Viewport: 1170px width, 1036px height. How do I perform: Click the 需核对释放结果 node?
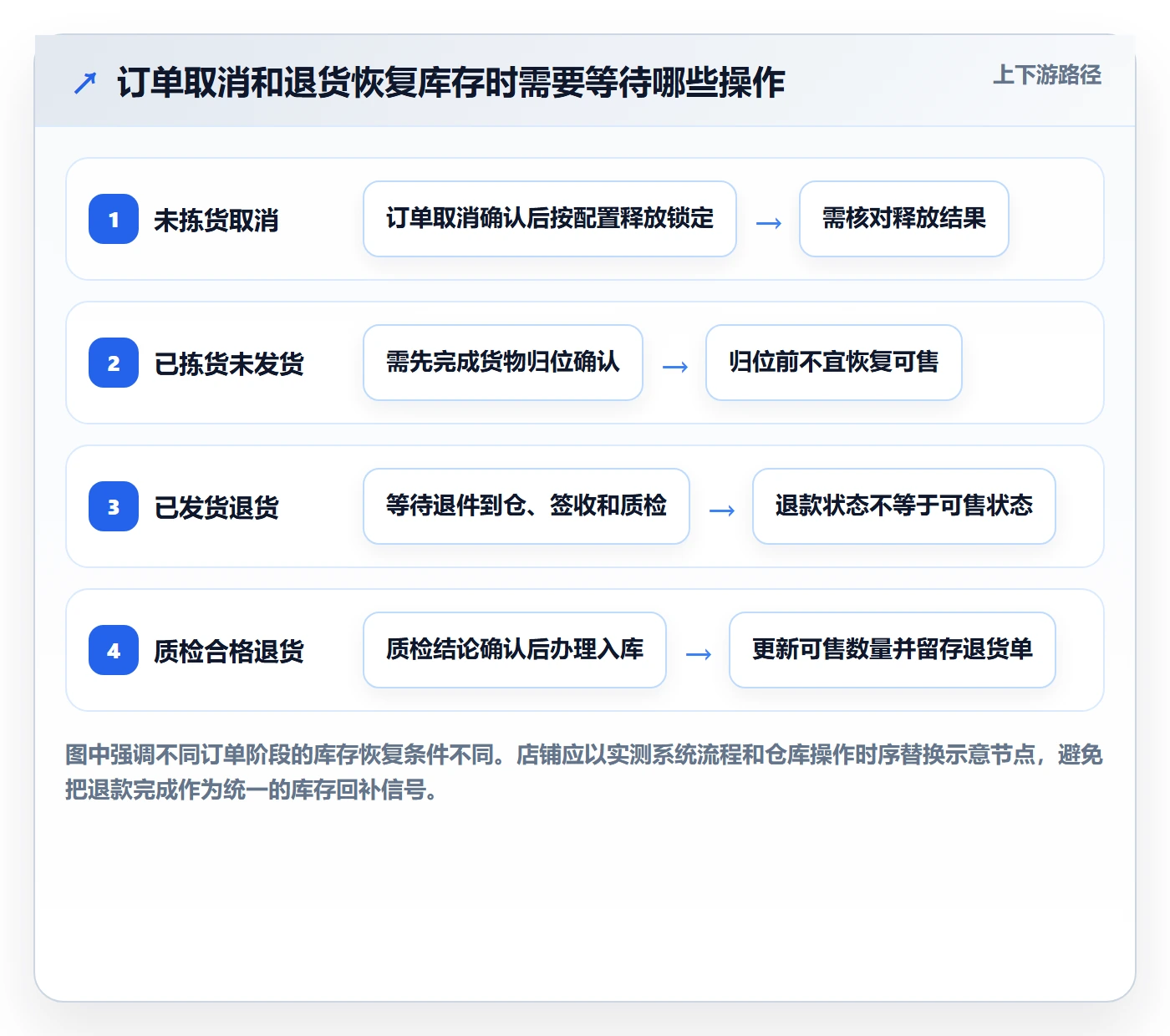(904, 219)
